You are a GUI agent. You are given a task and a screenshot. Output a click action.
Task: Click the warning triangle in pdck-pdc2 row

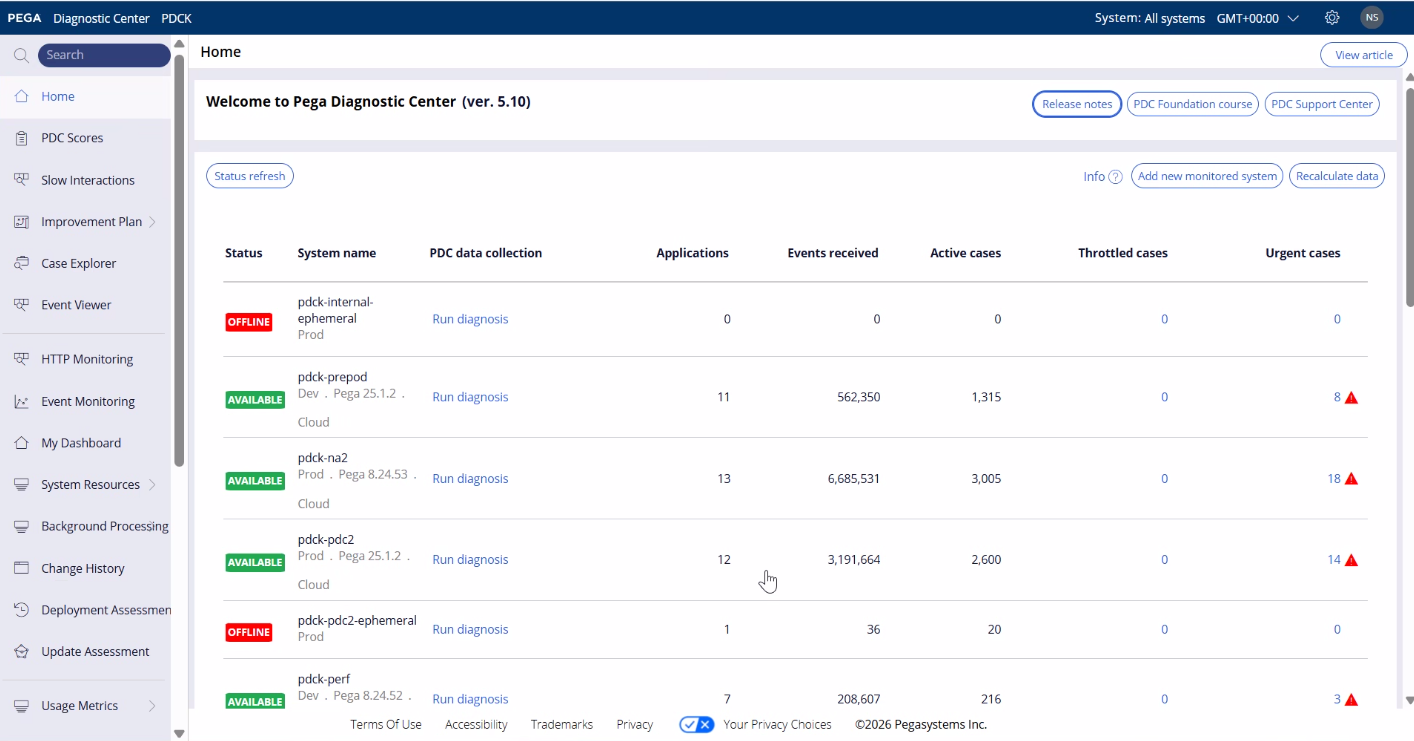1351,560
